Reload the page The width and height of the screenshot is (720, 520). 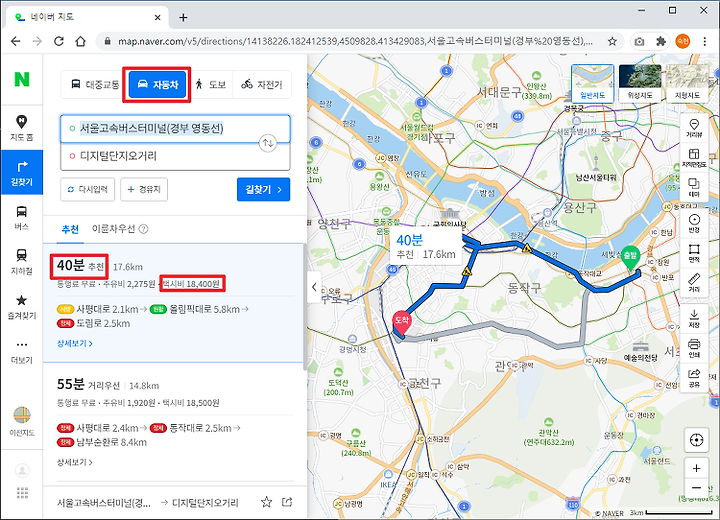tap(59, 41)
